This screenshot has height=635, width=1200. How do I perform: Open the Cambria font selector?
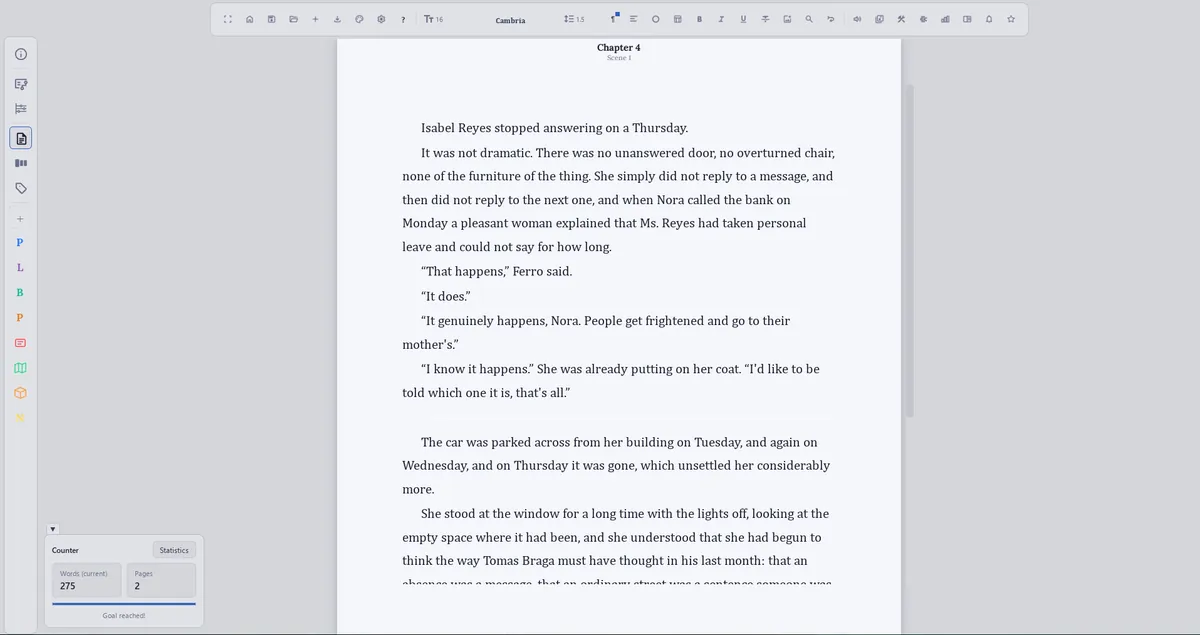coord(510,20)
